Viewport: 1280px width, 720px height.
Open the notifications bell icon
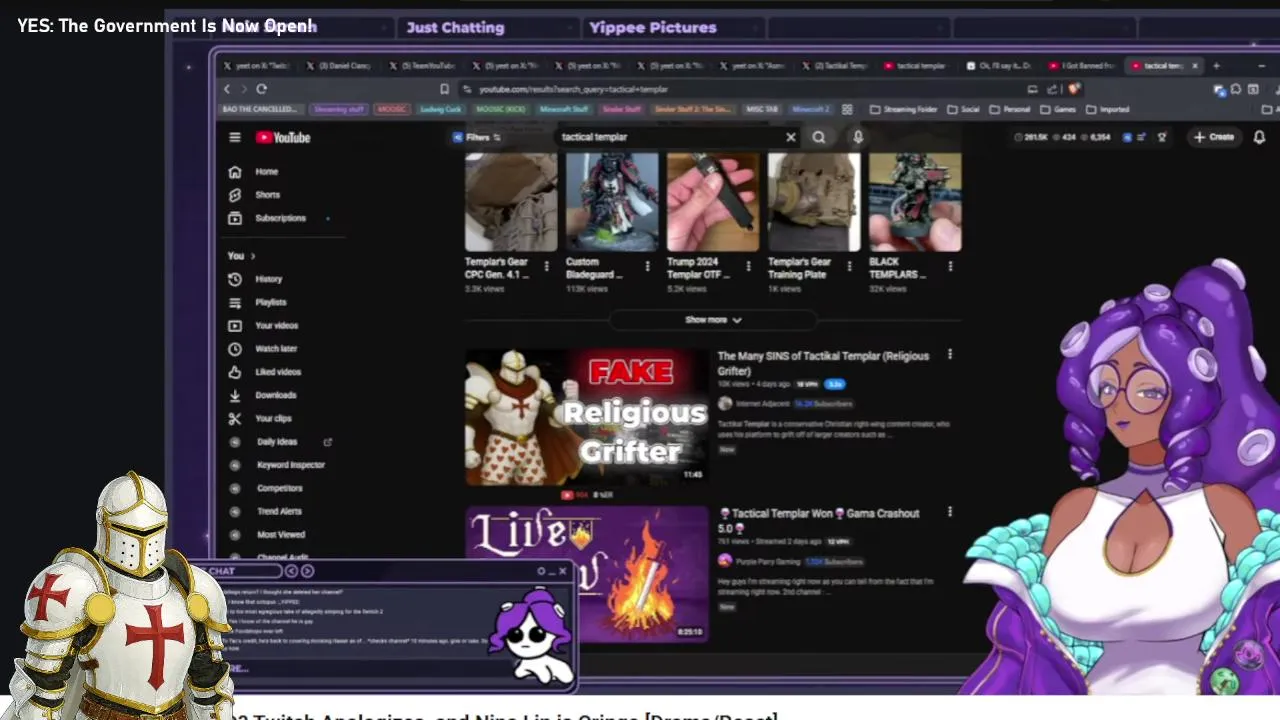pos(1259,137)
